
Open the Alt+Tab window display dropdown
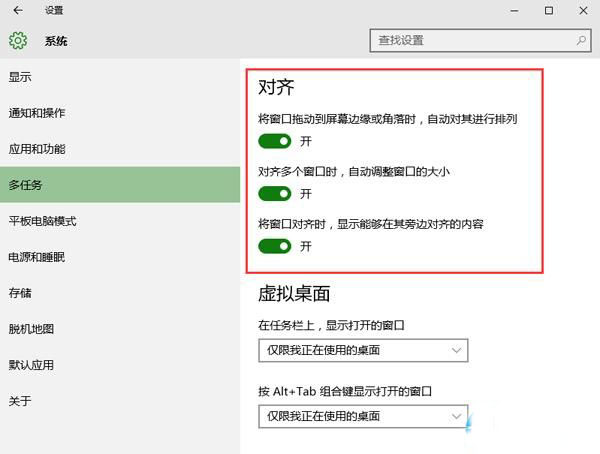click(362, 415)
